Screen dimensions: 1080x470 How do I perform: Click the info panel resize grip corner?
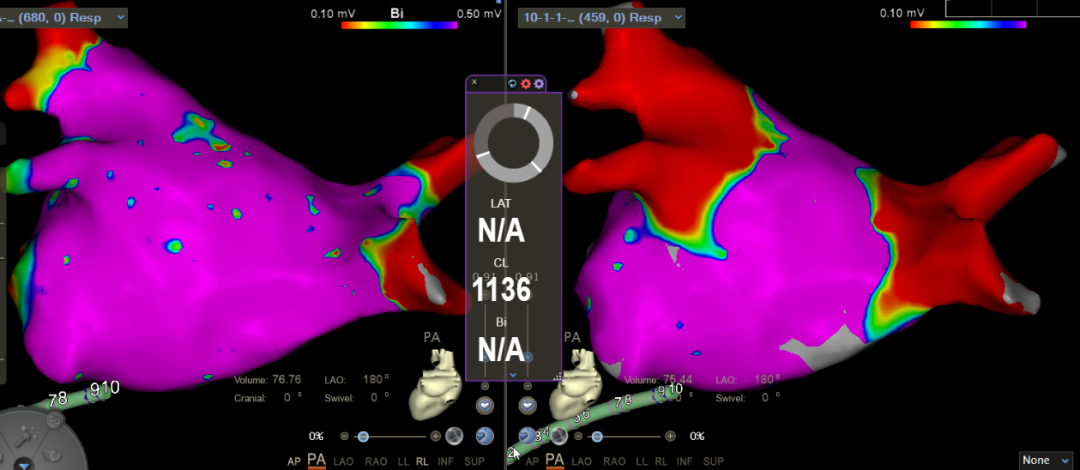pos(558,377)
